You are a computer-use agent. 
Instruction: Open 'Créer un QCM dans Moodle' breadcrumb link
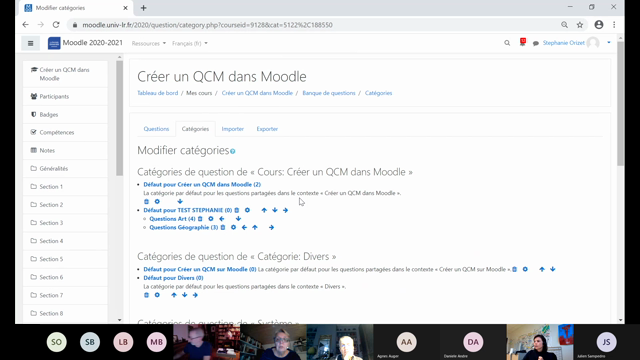point(257,93)
